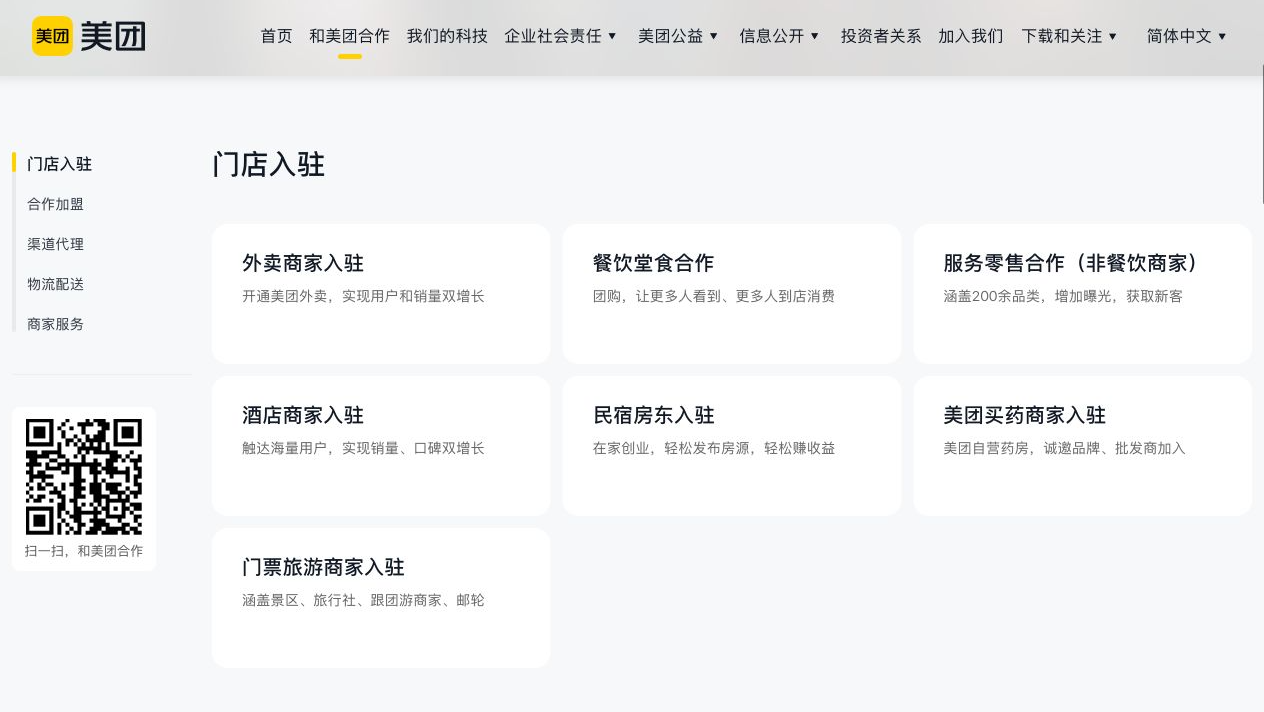Select 合作加盟 in the sidebar
The width and height of the screenshot is (1264, 712).
coord(55,204)
